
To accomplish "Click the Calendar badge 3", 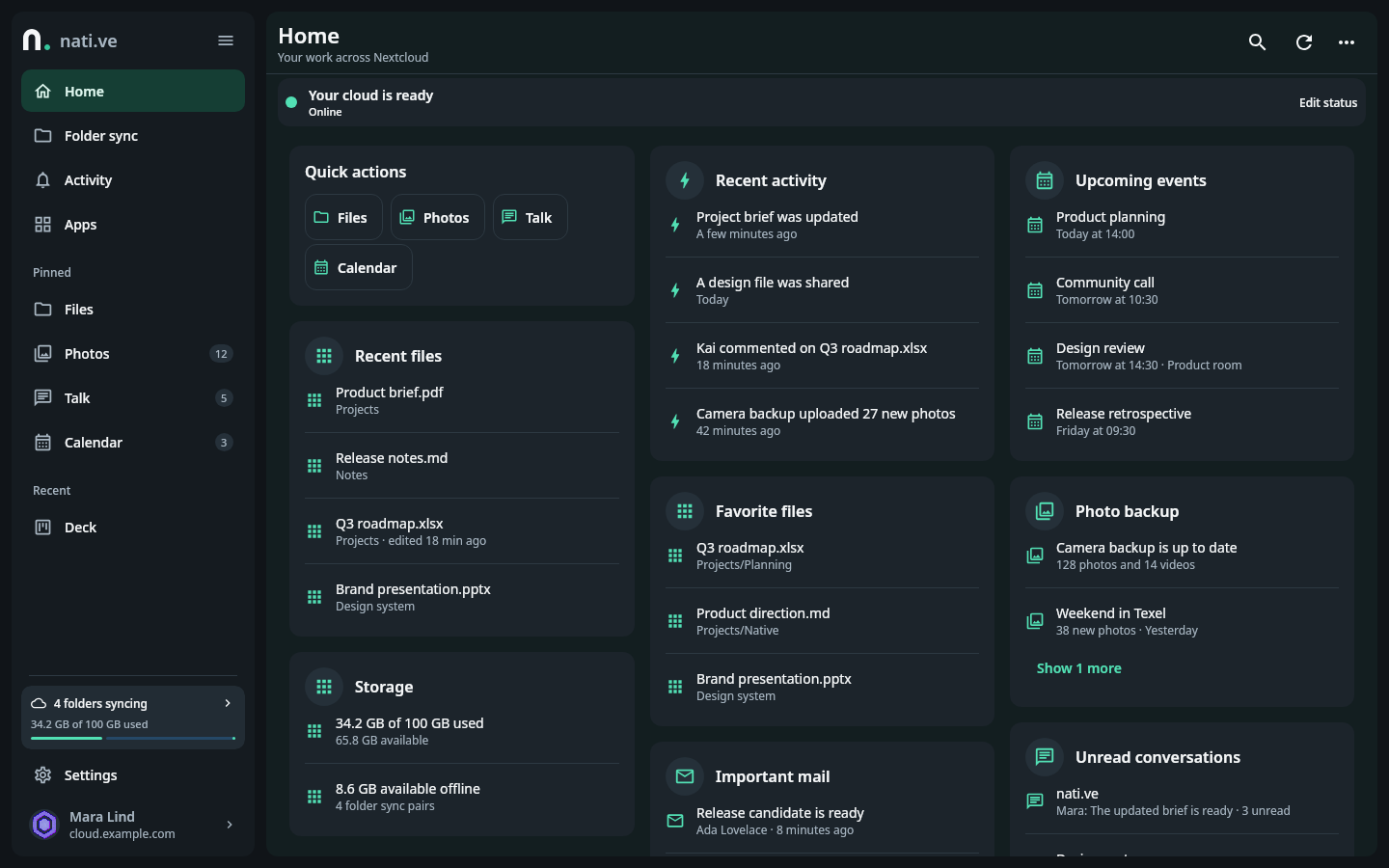I will tap(224, 443).
